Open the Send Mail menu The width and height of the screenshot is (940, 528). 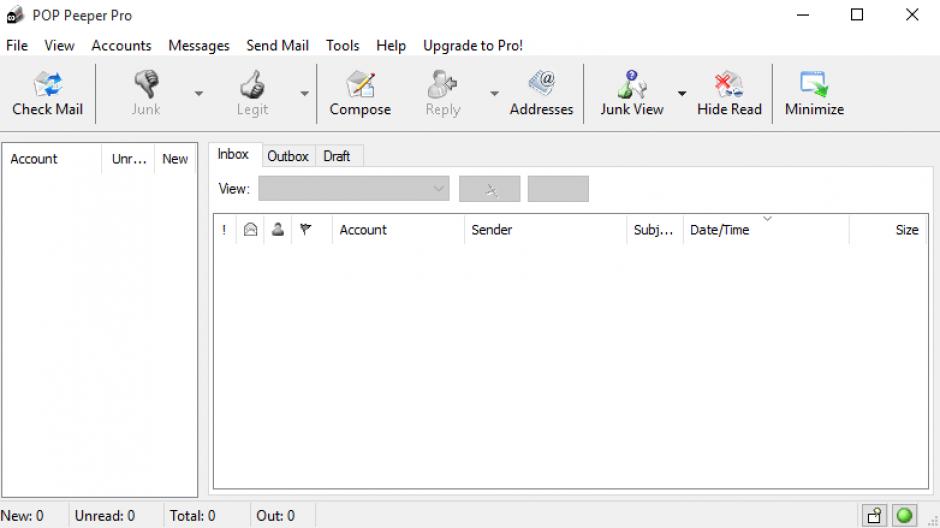click(277, 46)
